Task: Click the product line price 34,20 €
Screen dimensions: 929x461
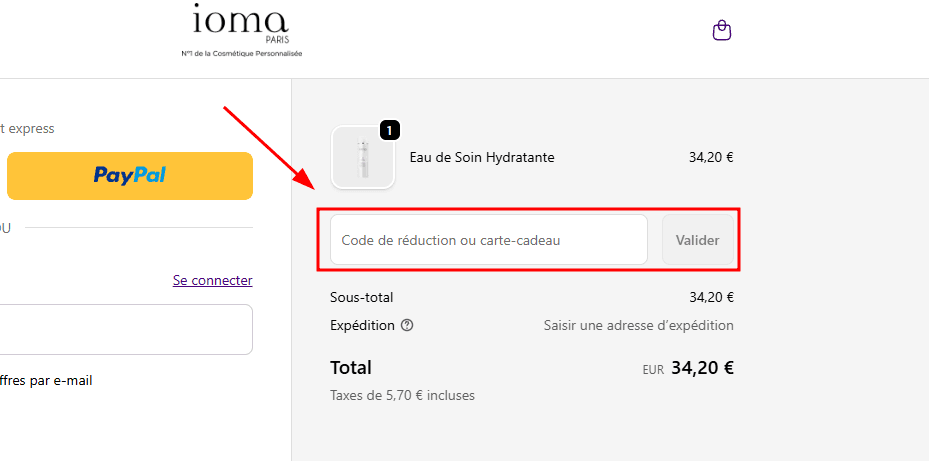Action: 711,157
